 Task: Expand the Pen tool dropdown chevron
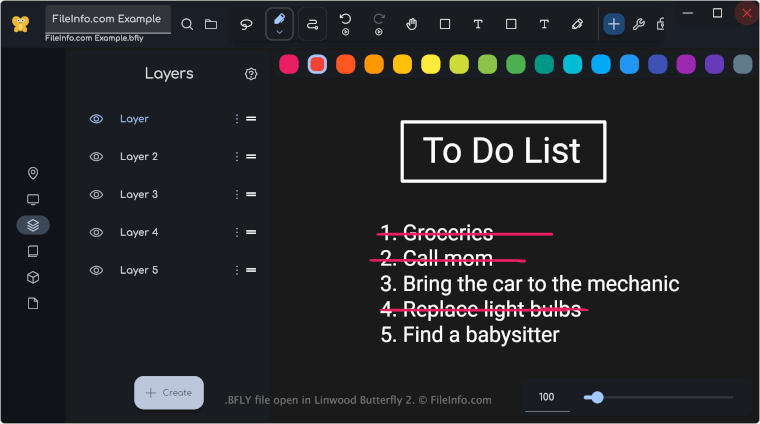(x=279, y=32)
